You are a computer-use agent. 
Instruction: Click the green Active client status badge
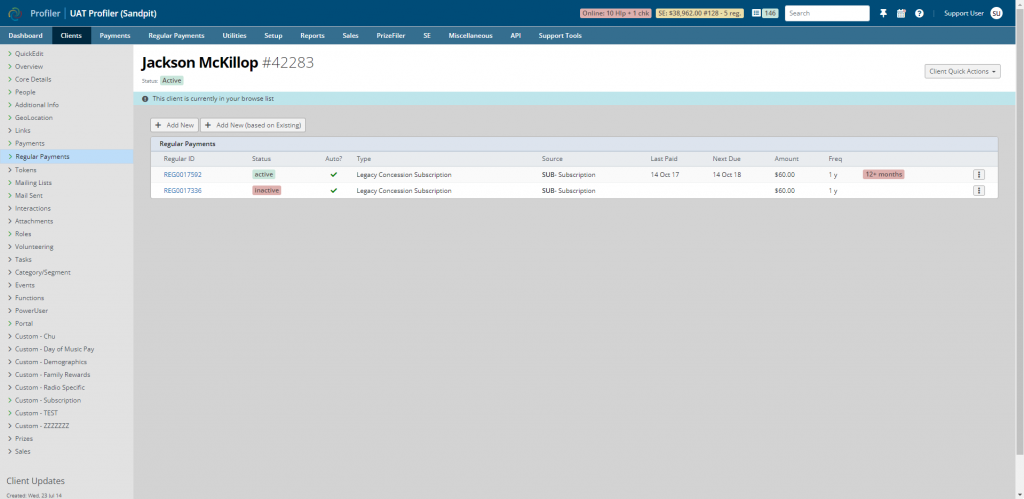pos(172,80)
